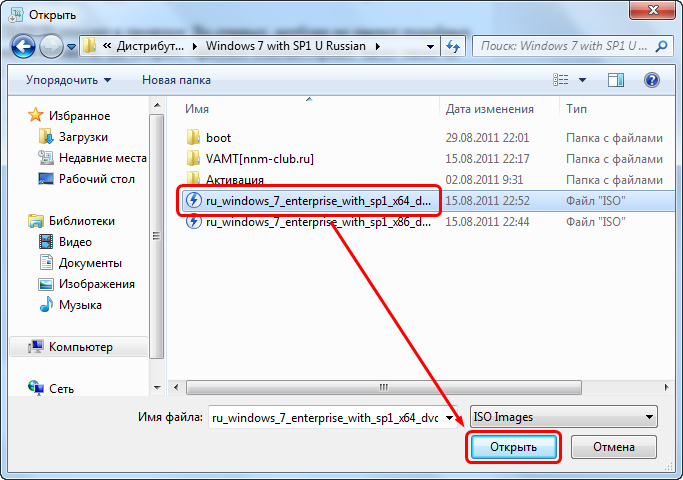Screen dimensions: 683x480
Task: Expand the arrow after Дистрибут... breadcrumb
Action: tap(195, 46)
